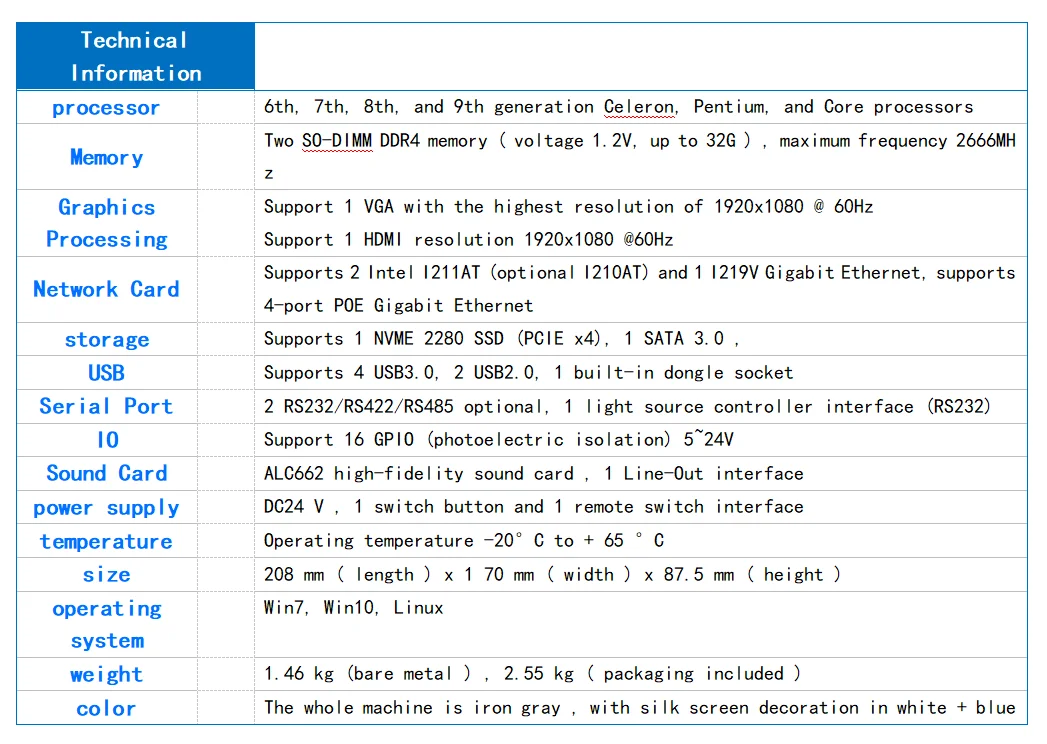Select 'Supports 2 Intel I211AT' line
This screenshot has width=1047, height=744.
pyautogui.click(x=639, y=272)
